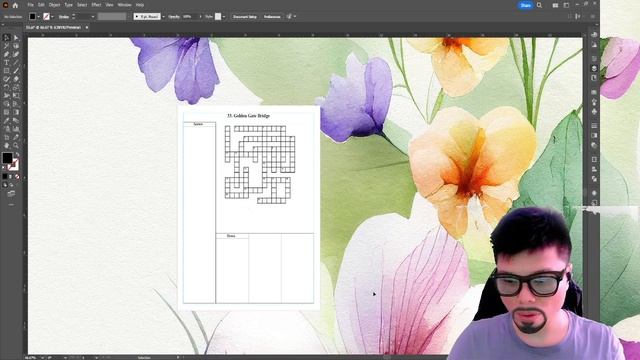This screenshot has width=640, height=360.
Task: Set paint mode to Color
Action: click(x=5, y=177)
